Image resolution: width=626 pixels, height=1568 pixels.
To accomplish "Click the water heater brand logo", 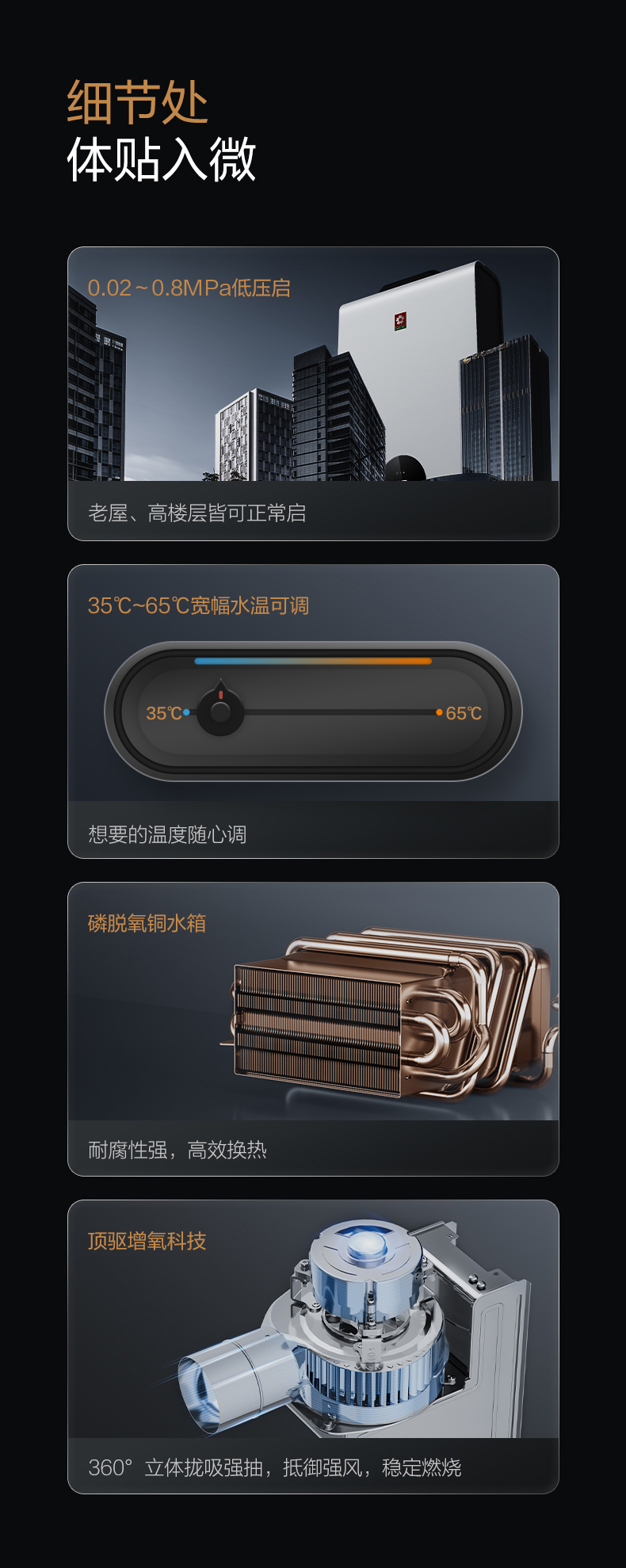I will click(x=400, y=321).
